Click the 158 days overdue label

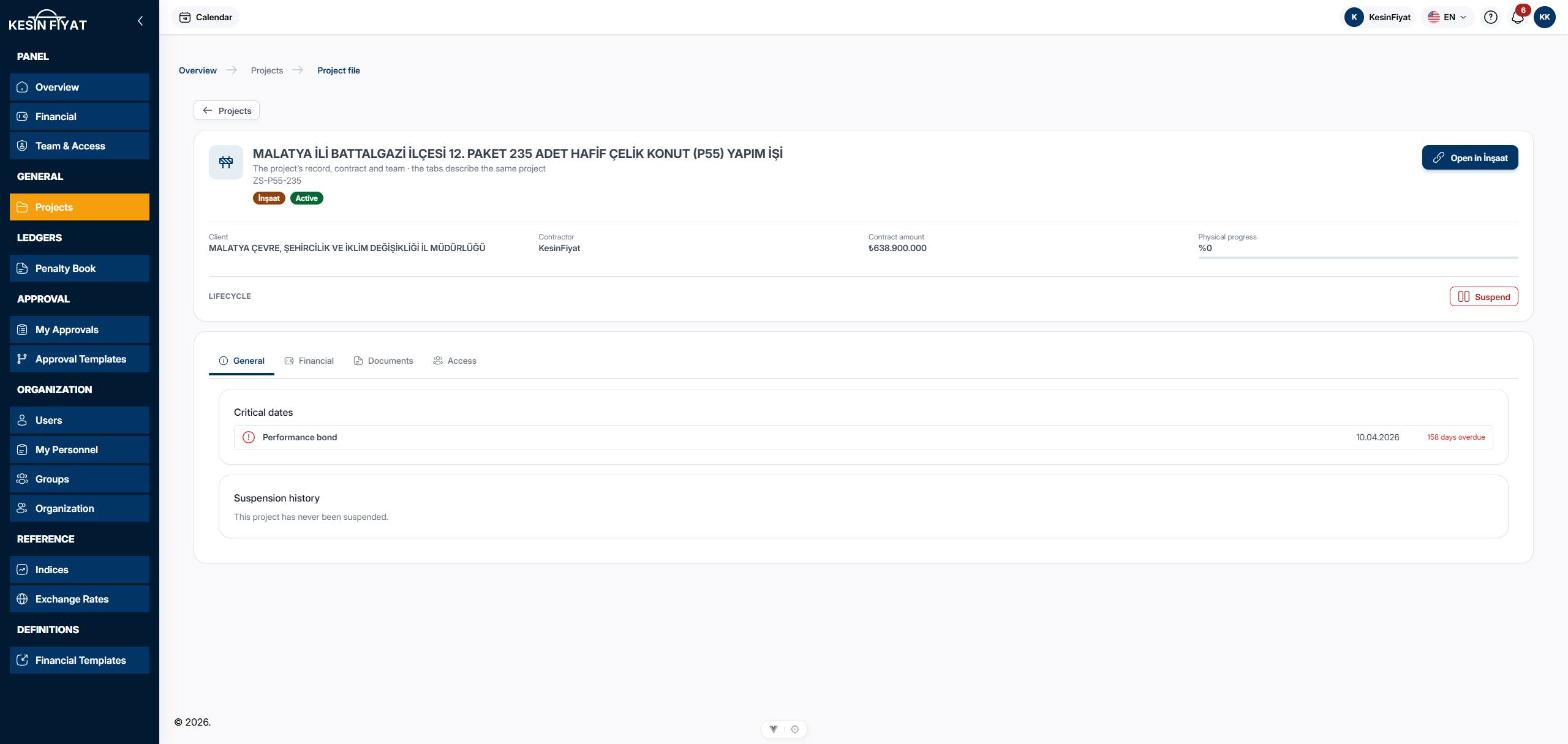point(1456,437)
